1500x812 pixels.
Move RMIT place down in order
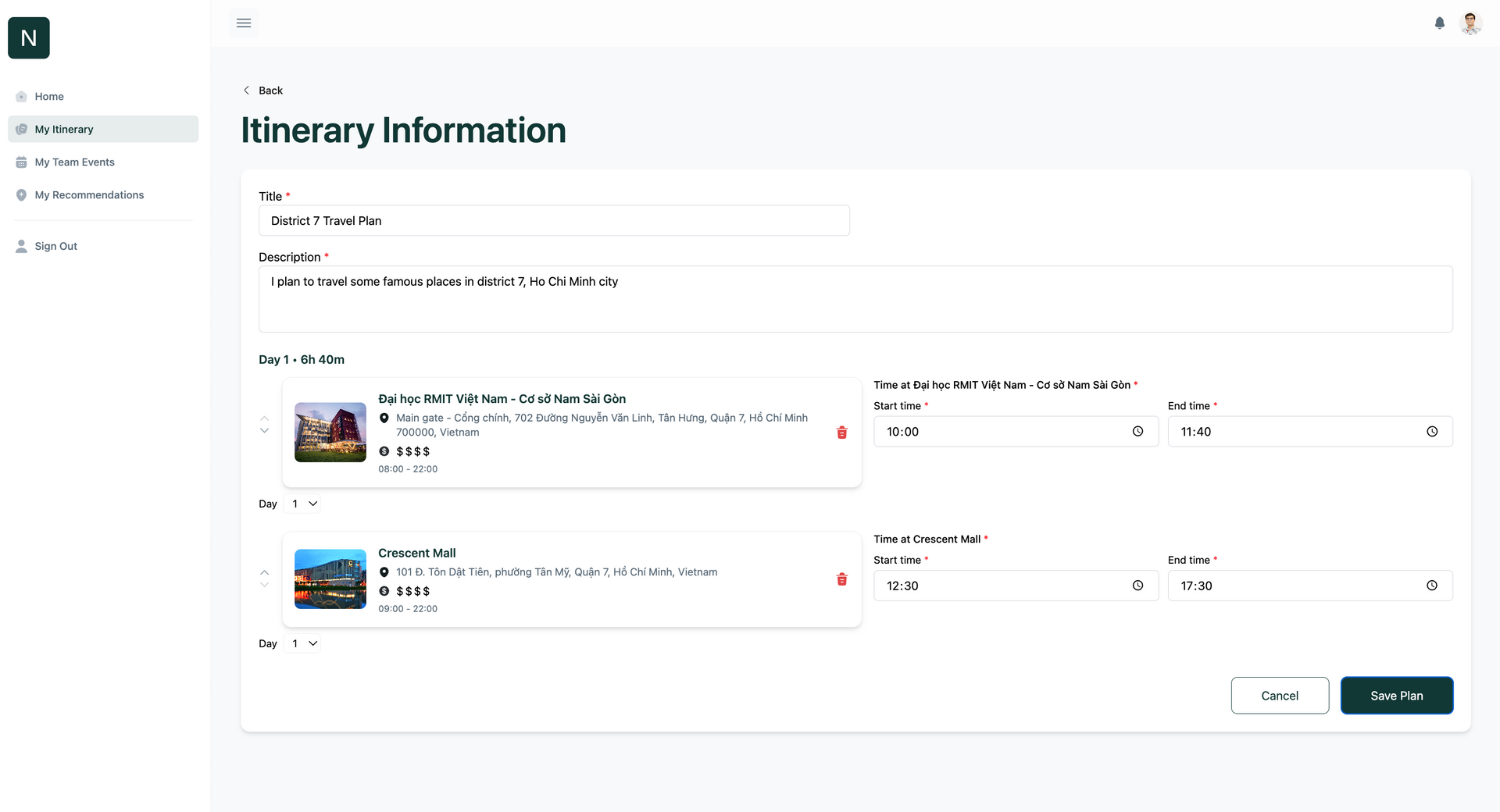click(265, 431)
